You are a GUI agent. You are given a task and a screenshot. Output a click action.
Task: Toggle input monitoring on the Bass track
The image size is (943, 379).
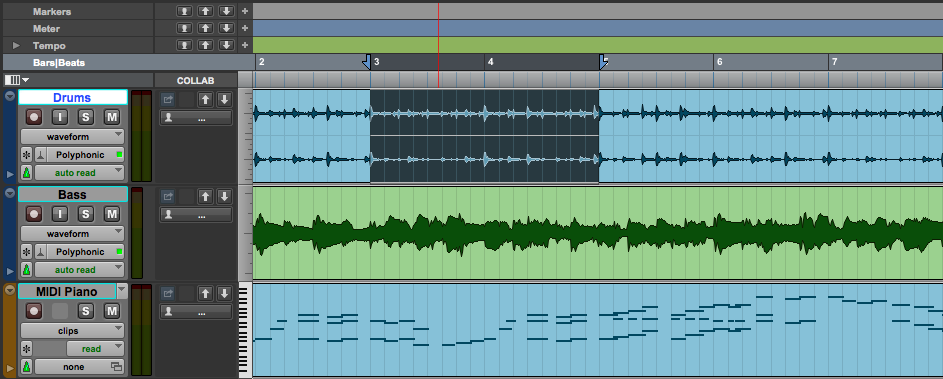pos(60,214)
